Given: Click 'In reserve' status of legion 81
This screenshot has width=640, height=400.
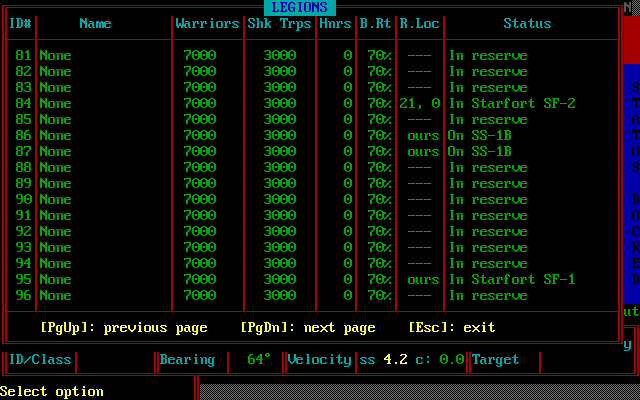Looking at the screenshot, I should point(488,56).
